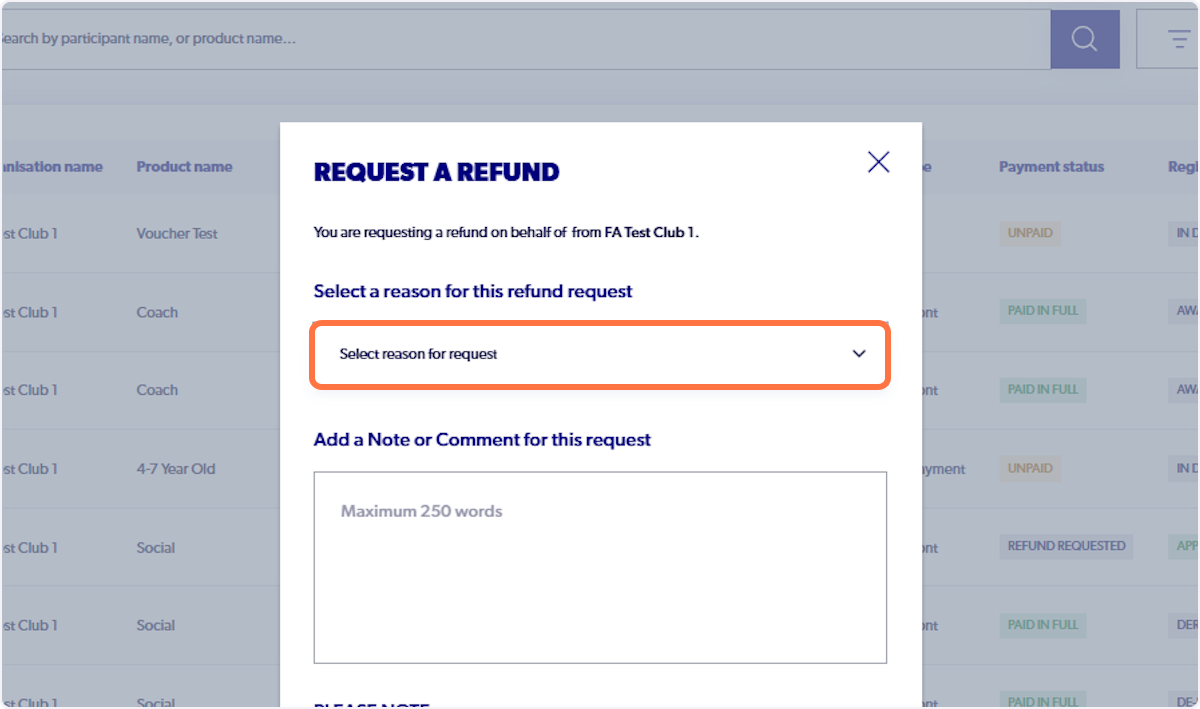Click the Organisation name column header
This screenshot has height=709, width=1200.
click(50, 166)
